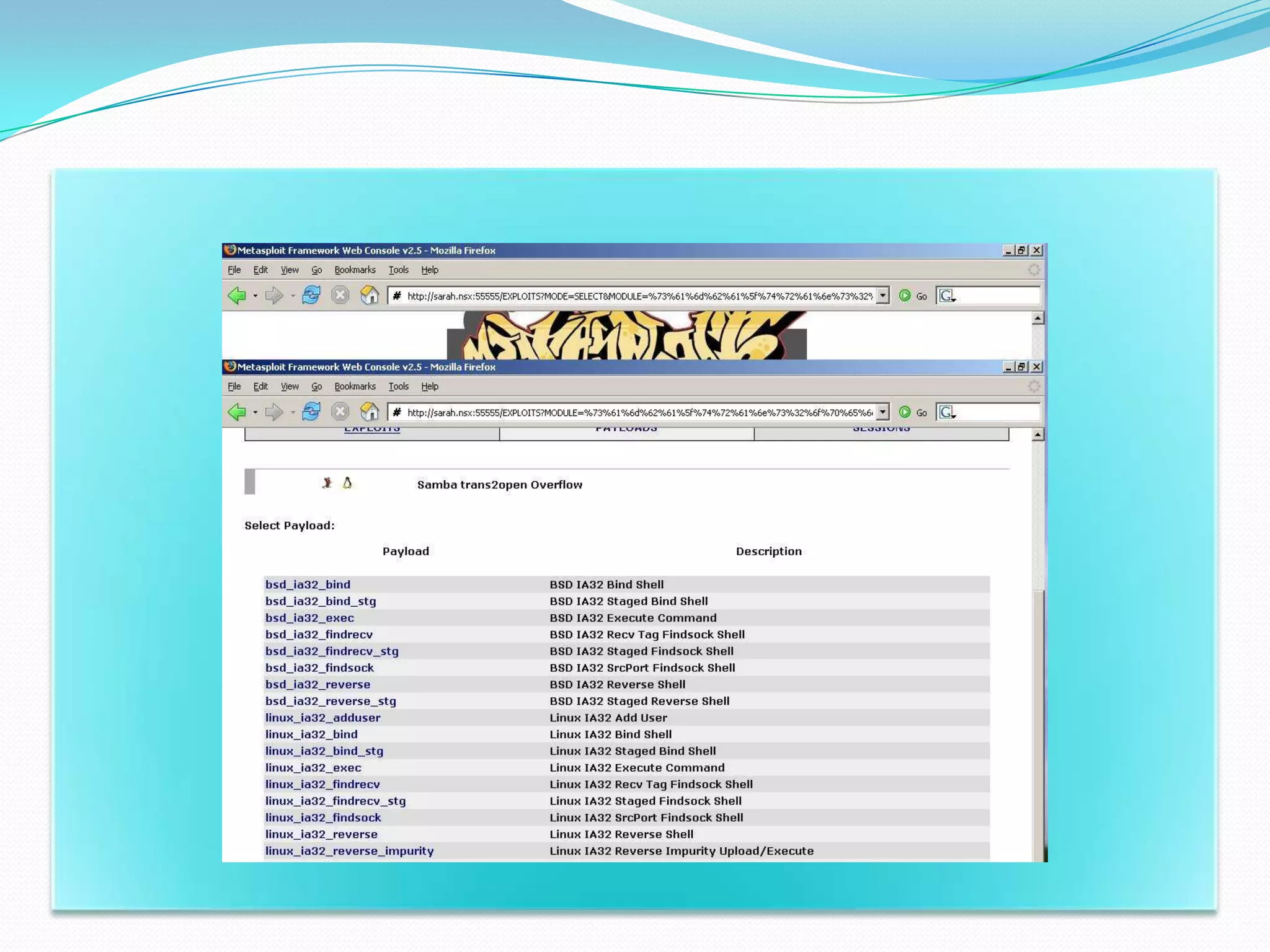Screen dimensions: 1270x952
Task: Choose the bsd_ia32_bind payload link
Action: pos(308,584)
